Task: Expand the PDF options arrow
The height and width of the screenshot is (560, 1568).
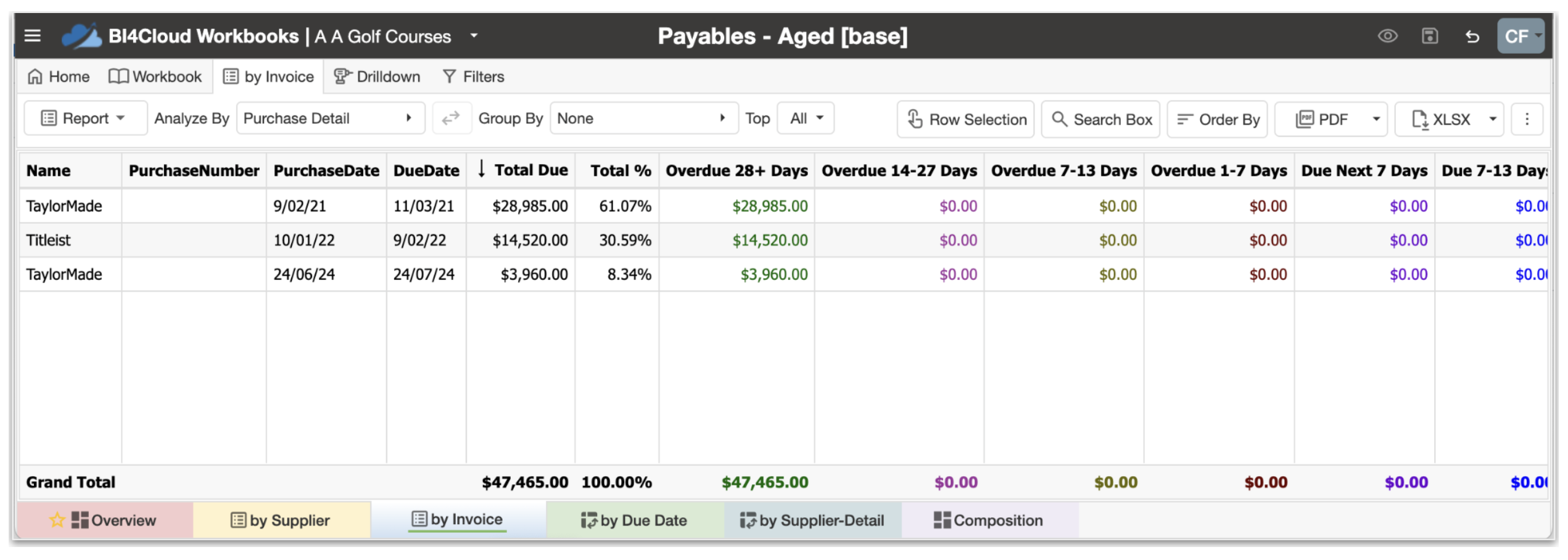Action: 1376,119
